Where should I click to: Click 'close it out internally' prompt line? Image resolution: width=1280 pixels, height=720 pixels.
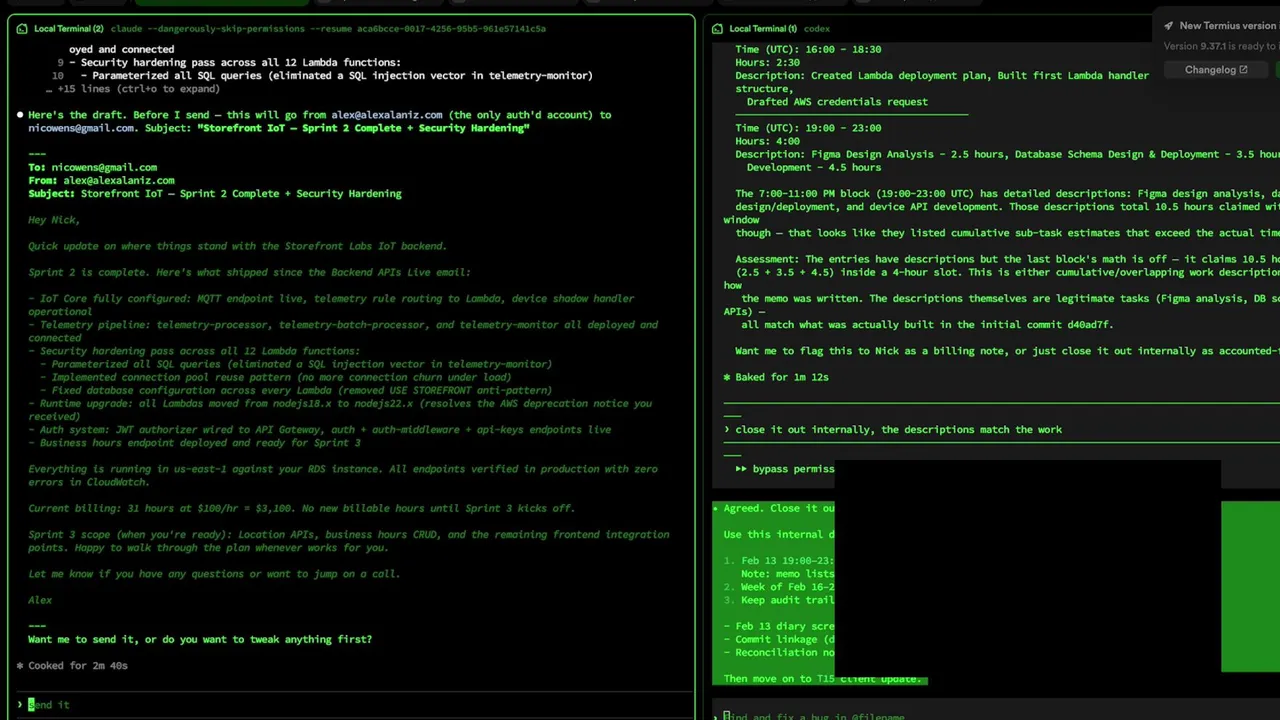point(893,430)
